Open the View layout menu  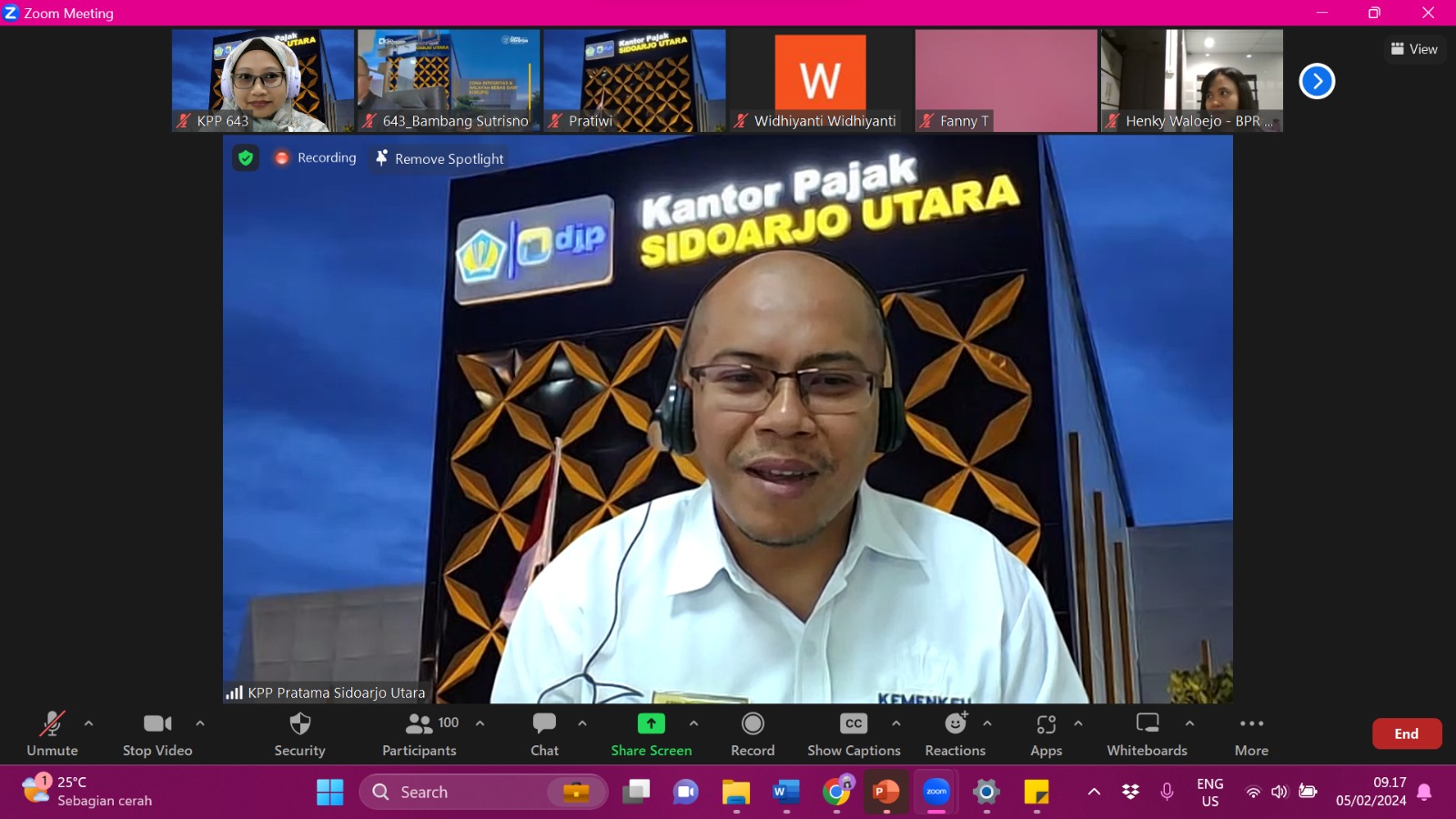point(1414,49)
